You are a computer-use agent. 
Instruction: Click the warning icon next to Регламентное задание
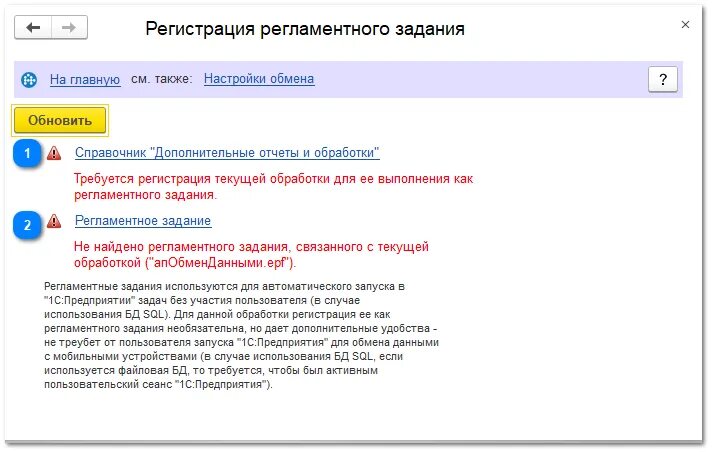[x=54, y=221]
